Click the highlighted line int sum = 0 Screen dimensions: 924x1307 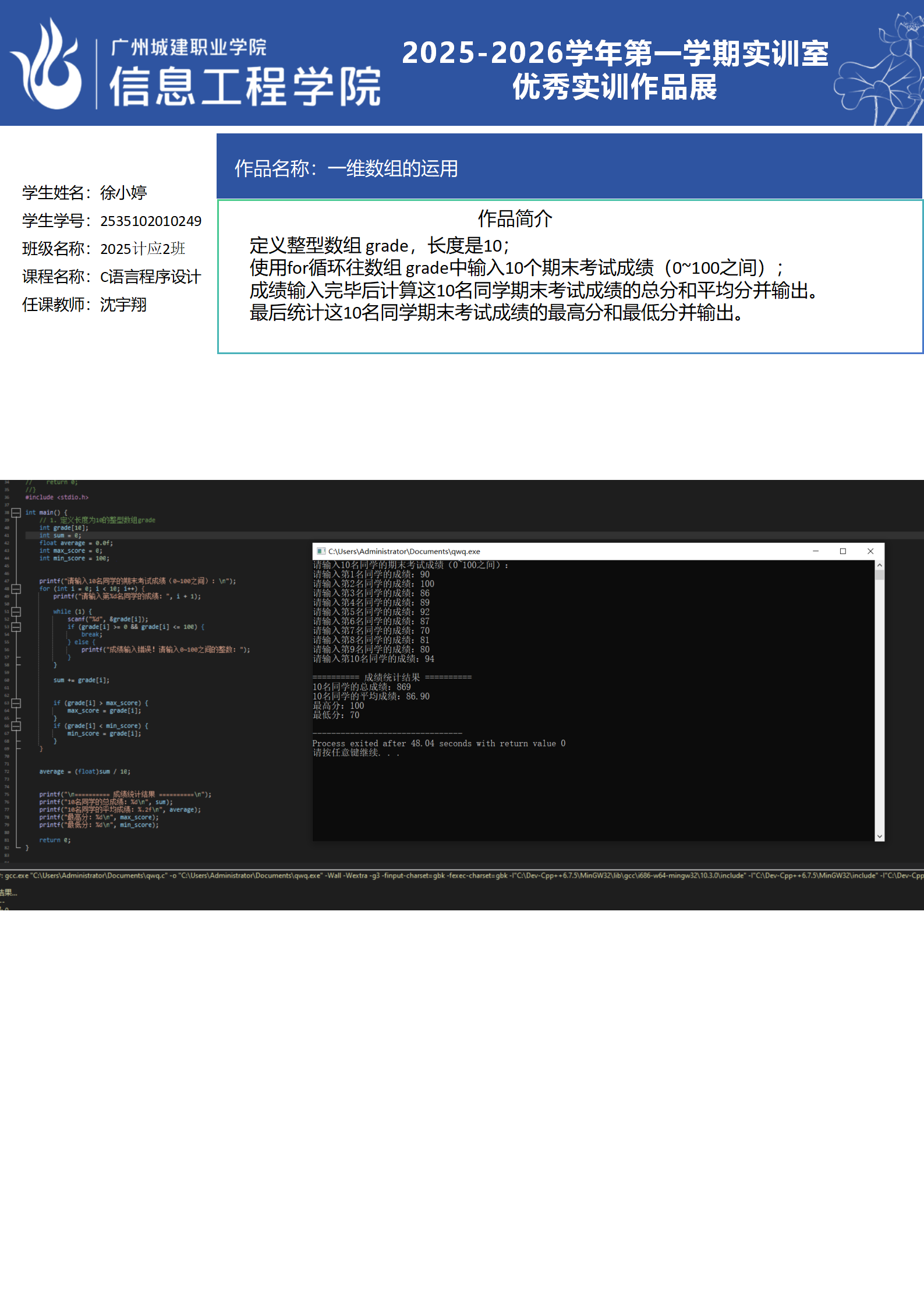60,535
